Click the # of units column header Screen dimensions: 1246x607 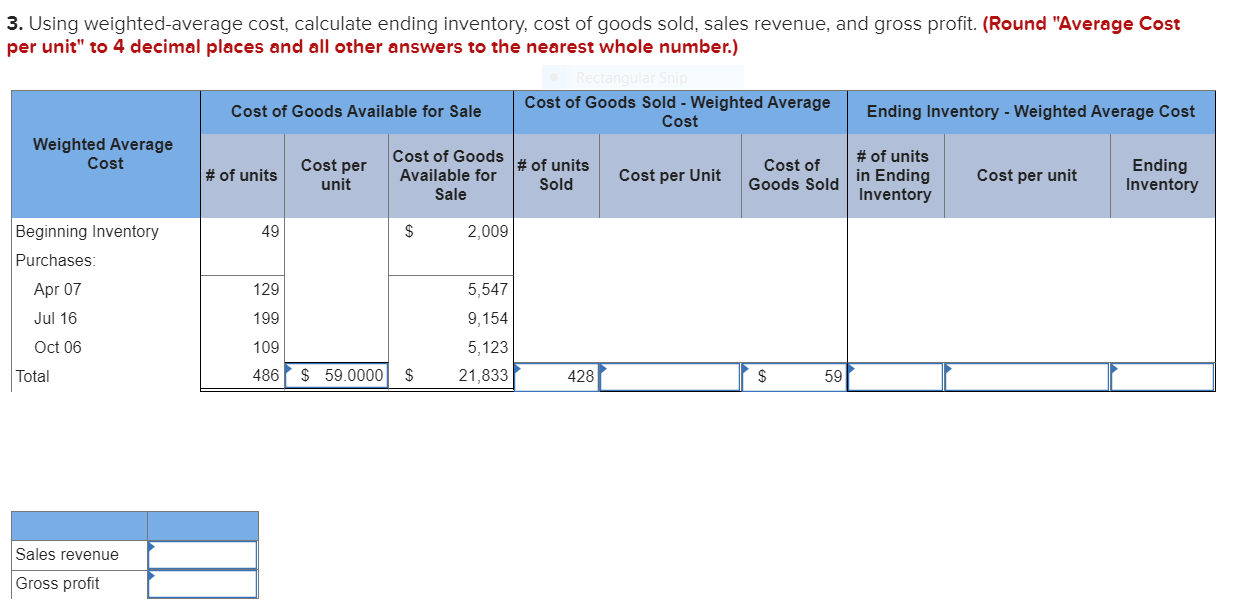tap(241, 175)
